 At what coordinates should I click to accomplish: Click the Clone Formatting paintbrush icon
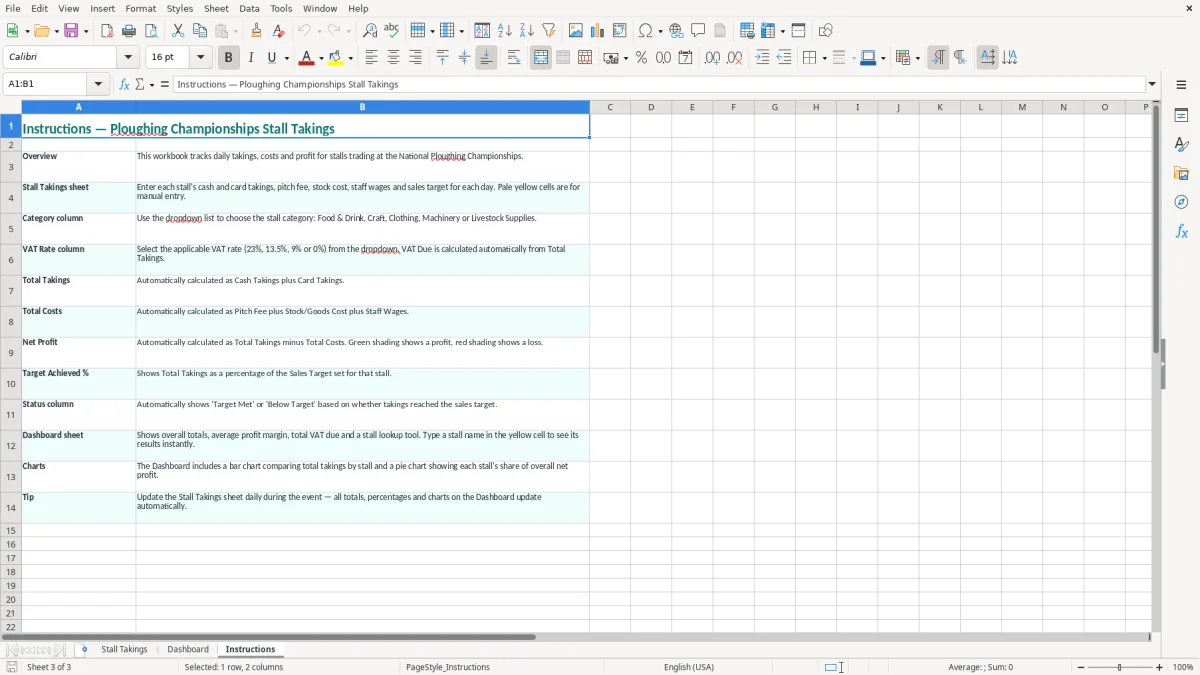pos(256,31)
